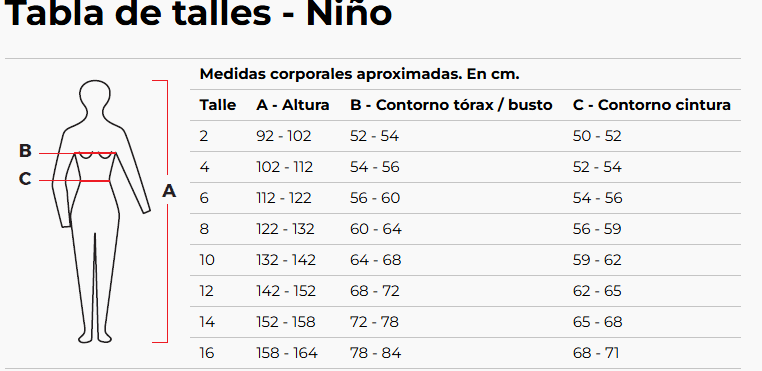Select height value 102 - 112
Screen dimensions: 762x371
[x=284, y=167]
